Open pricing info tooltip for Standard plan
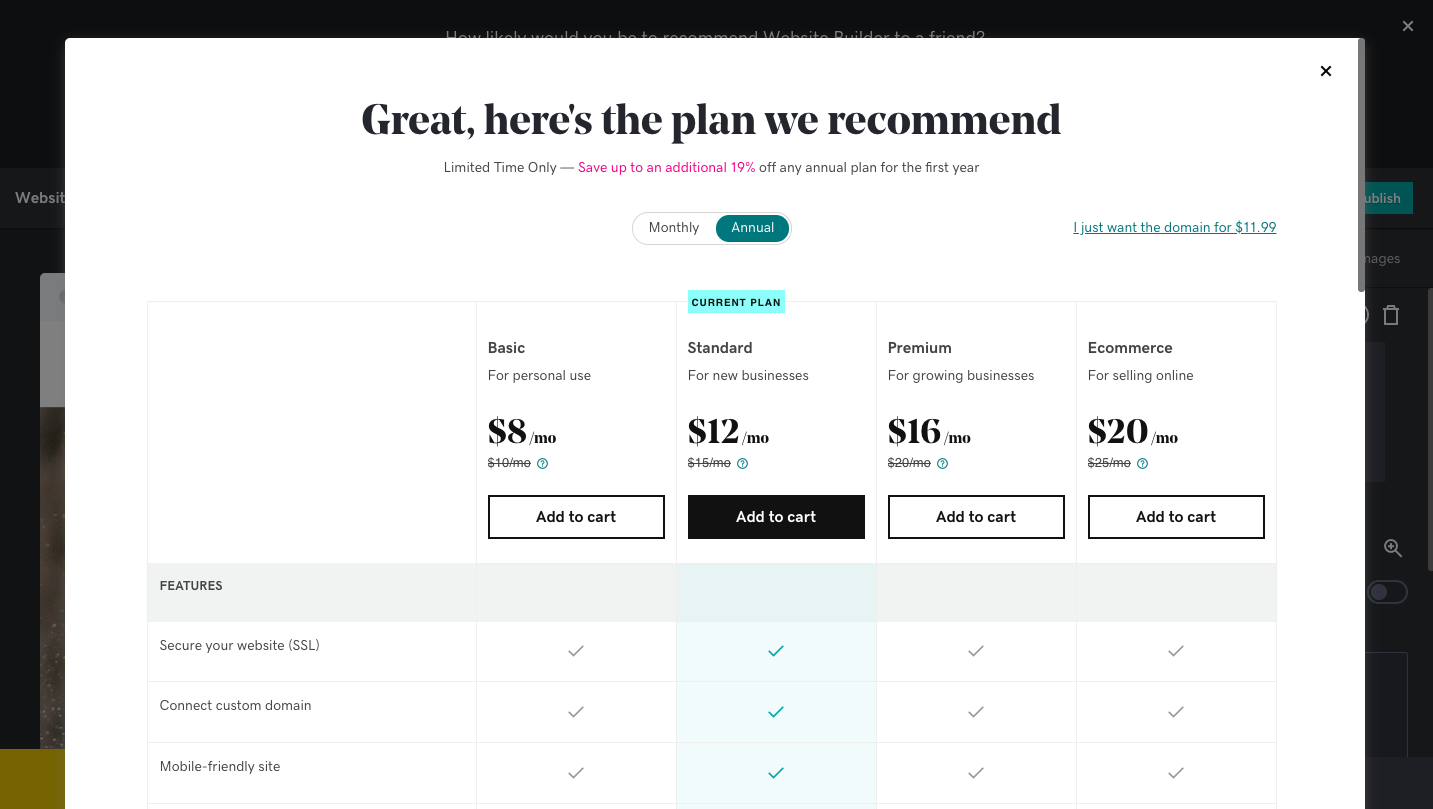Viewport: 1433px width, 809px height. click(x=742, y=463)
